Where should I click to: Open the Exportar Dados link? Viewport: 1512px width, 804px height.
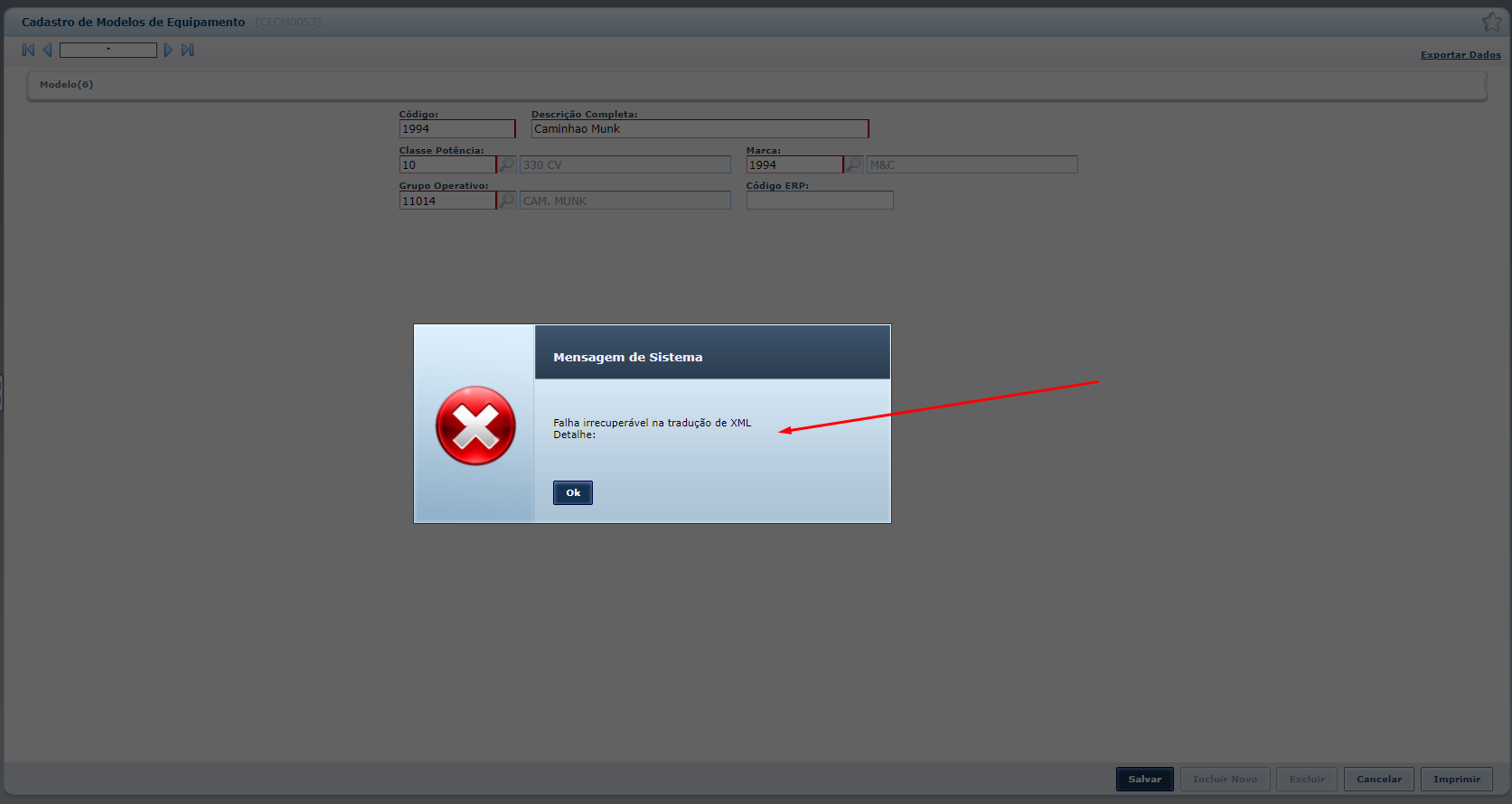tap(1460, 54)
